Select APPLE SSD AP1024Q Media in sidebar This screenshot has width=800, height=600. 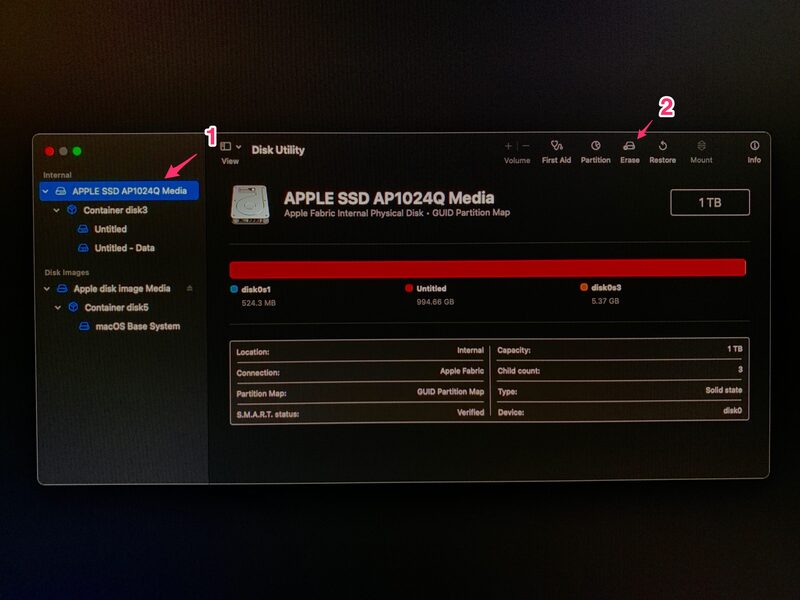pyautogui.click(x=119, y=191)
